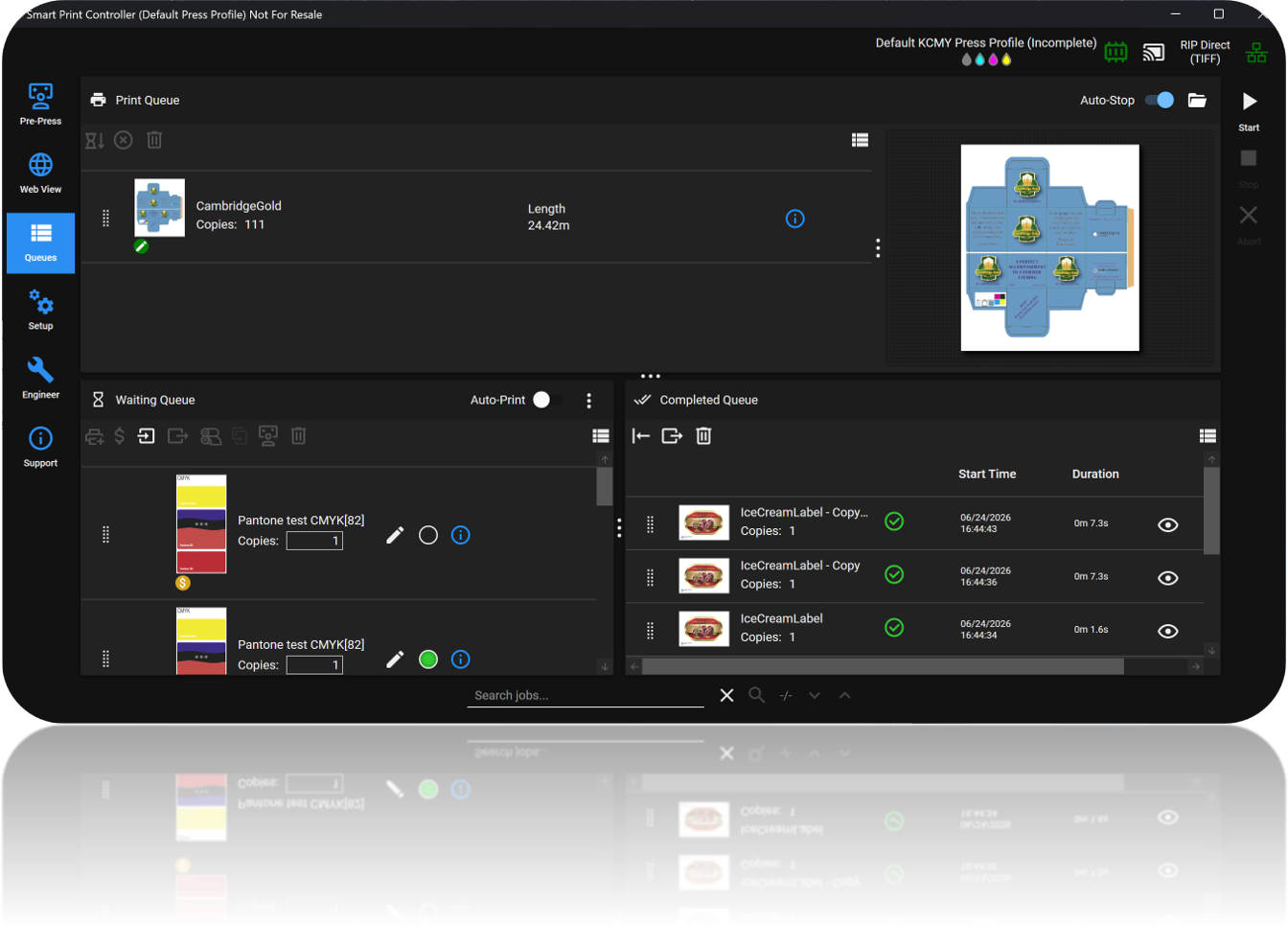
Task: Click the Waiting Queue vertical scrollbar
Action: pos(604,486)
